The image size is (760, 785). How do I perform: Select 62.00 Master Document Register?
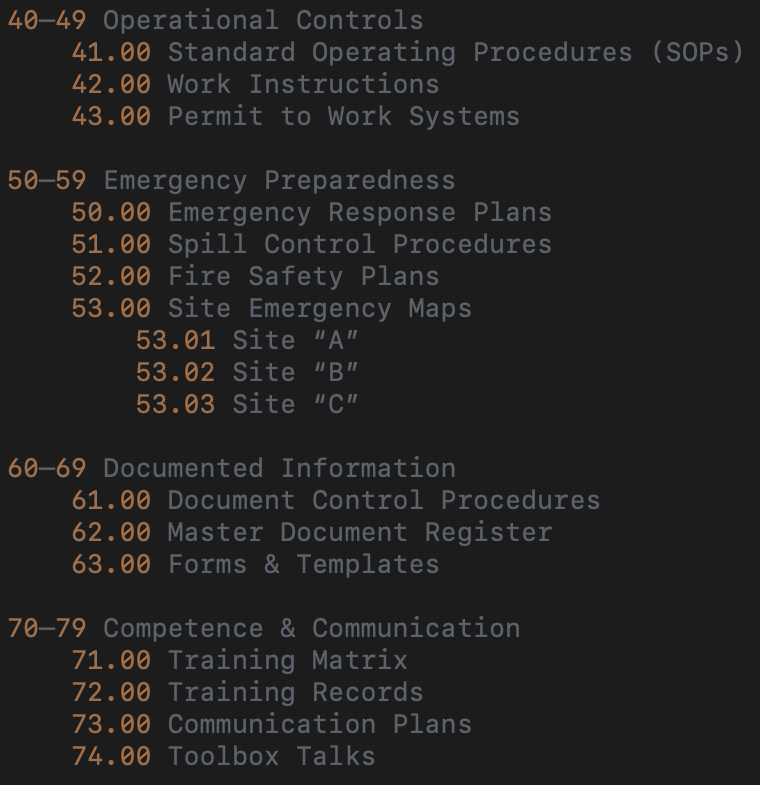[311, 532]
